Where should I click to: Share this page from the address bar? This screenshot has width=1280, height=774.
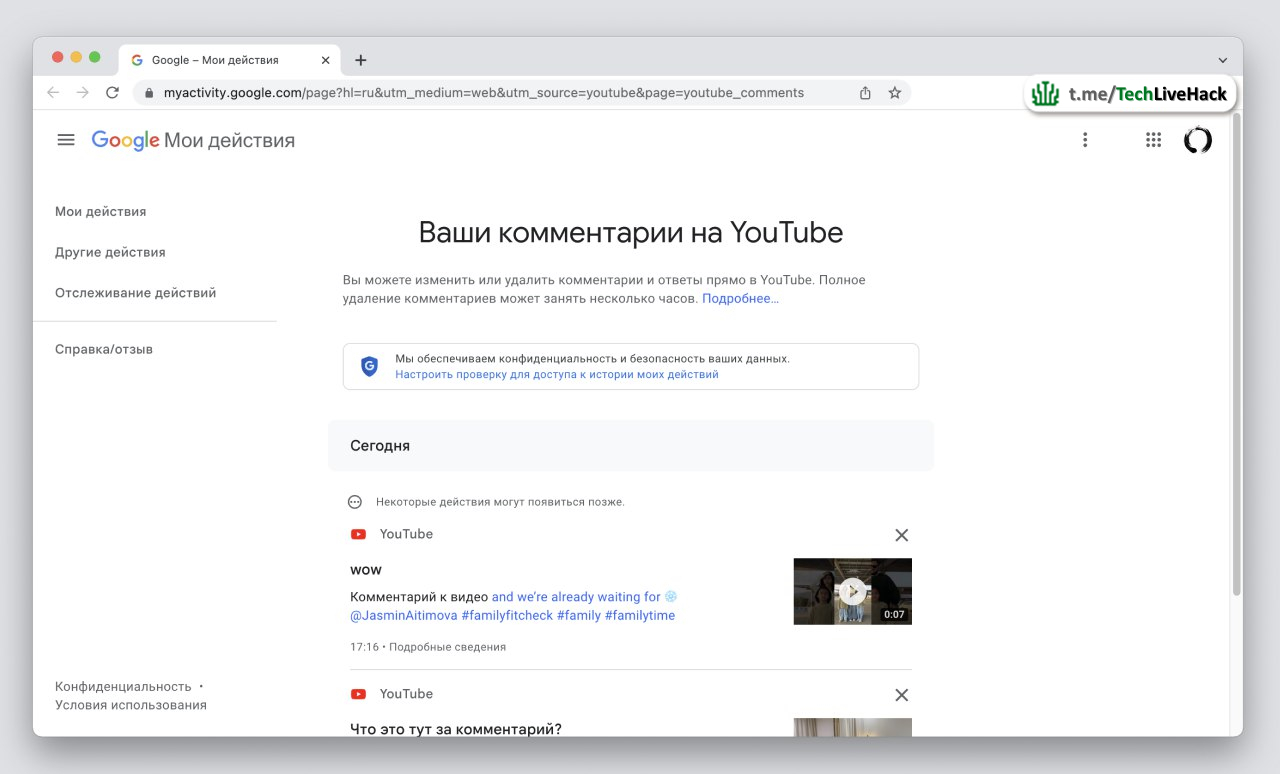[x=865, y=92]
